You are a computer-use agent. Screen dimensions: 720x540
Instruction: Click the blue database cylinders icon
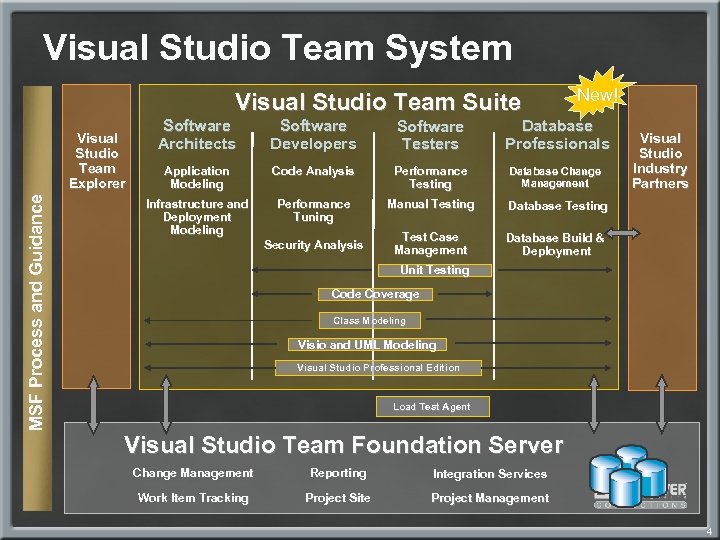(x=629, y=476)
